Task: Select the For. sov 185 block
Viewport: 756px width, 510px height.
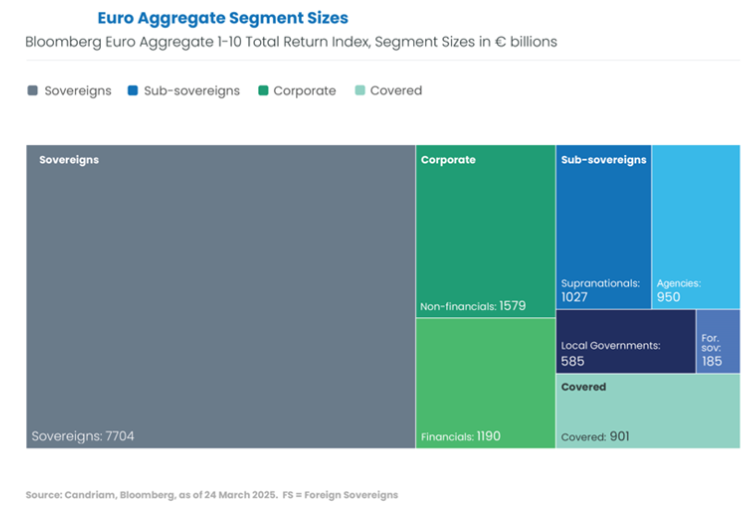Action: pos(718,341)
